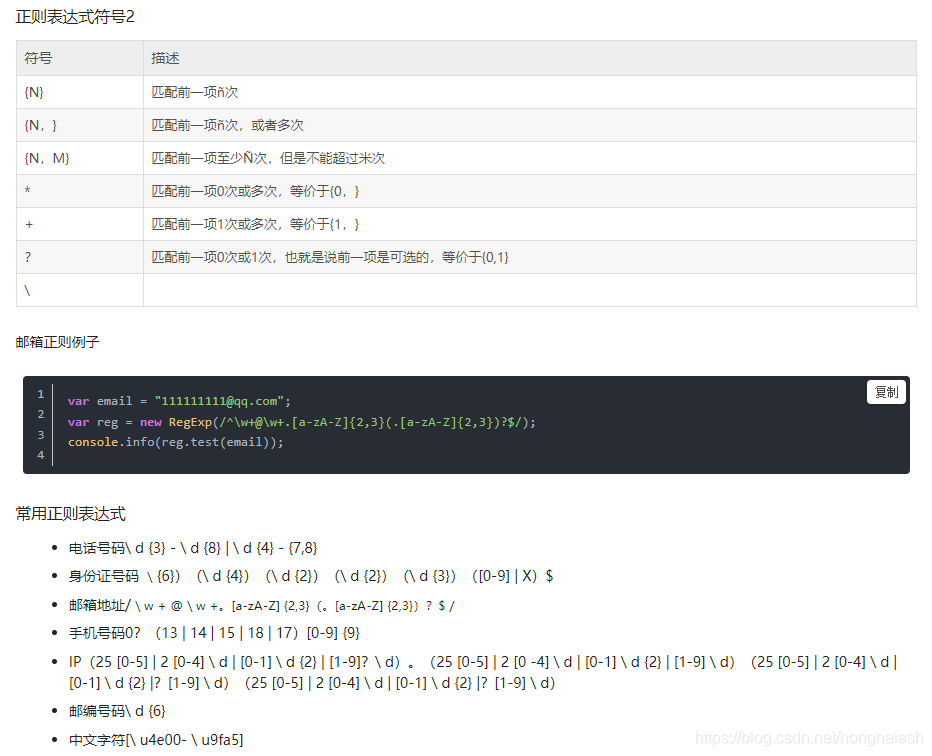Click the plus sign symbol cell
The width and height of the screenshot is (932, 756).
pos(80,224)
